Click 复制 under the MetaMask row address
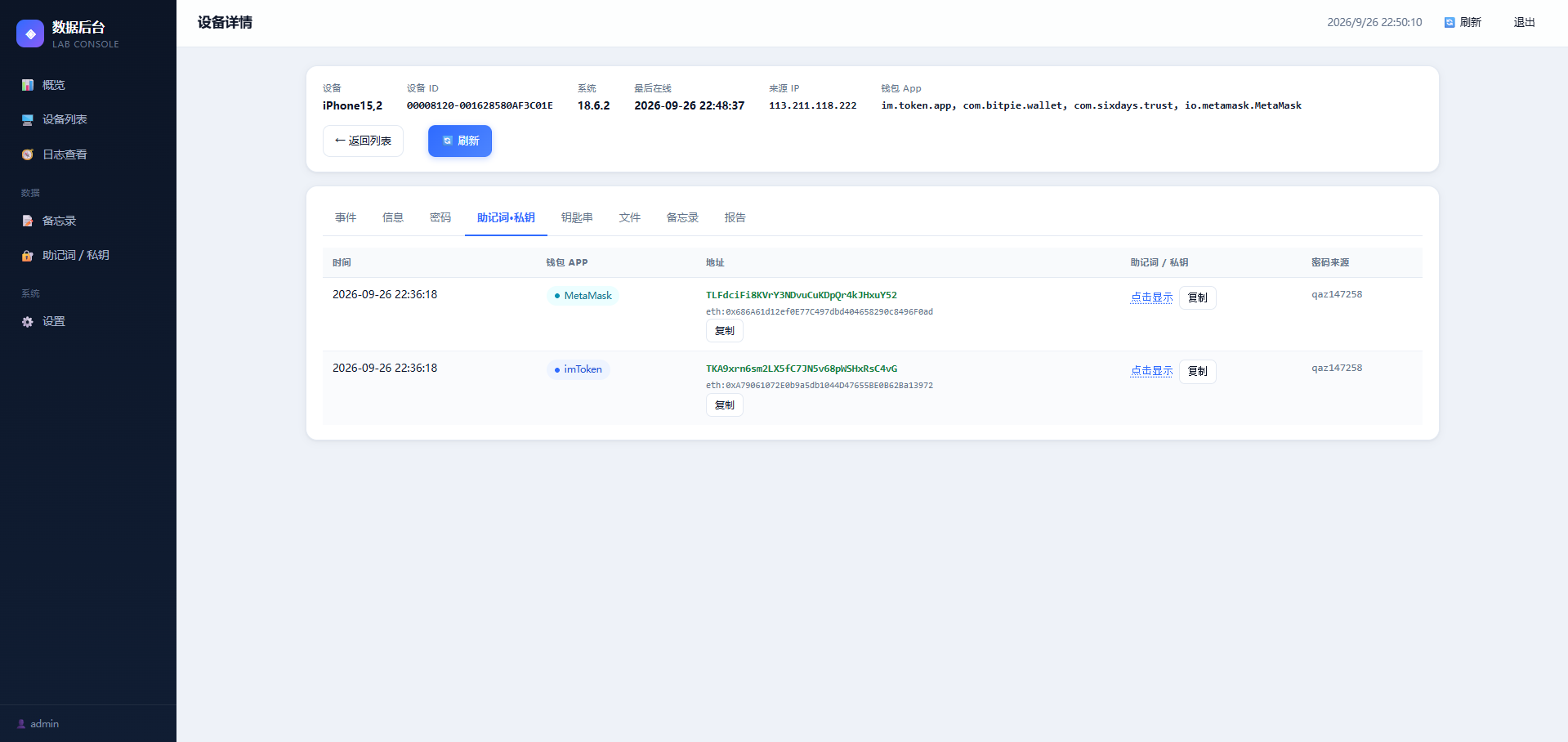 point(725,331)
